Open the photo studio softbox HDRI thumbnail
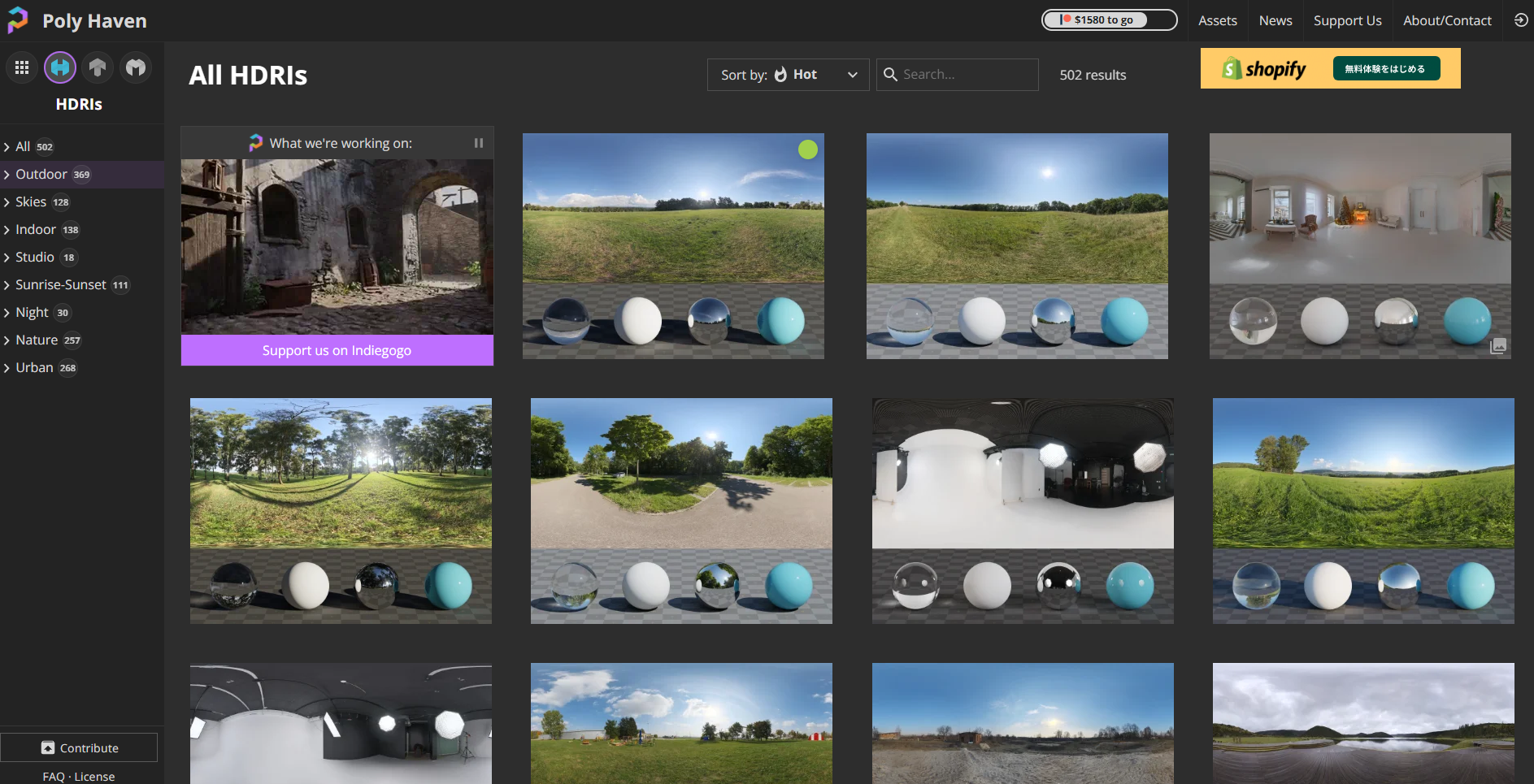This screenshot has height=784, width=1534. point(1023,511)
